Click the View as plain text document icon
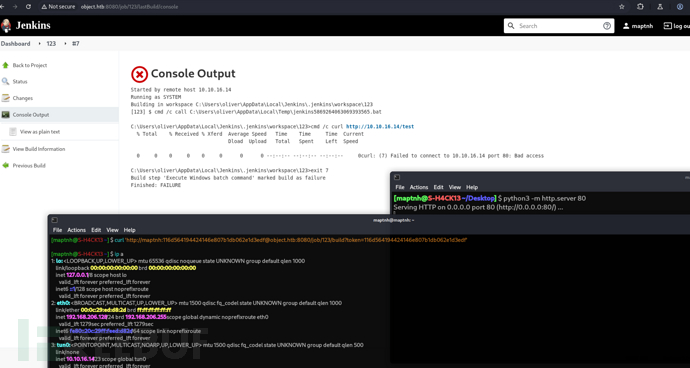Screen dimensions: 690x368 (x=13, y=131)
